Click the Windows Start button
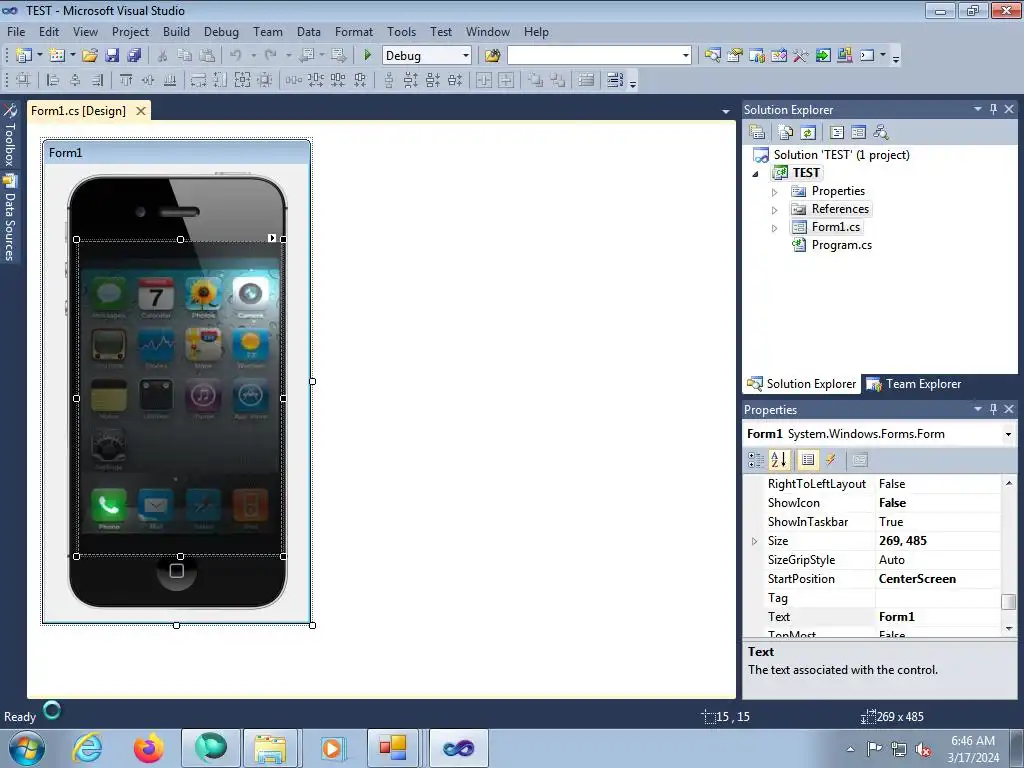Screen dimensions: 1024x768 coord(27,748)
